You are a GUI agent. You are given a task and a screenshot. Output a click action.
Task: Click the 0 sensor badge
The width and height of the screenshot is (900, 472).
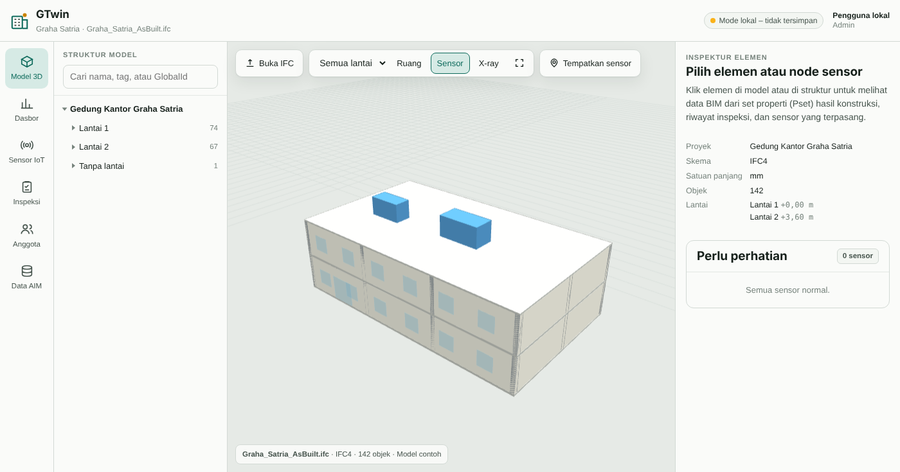(x=858, y=256)
